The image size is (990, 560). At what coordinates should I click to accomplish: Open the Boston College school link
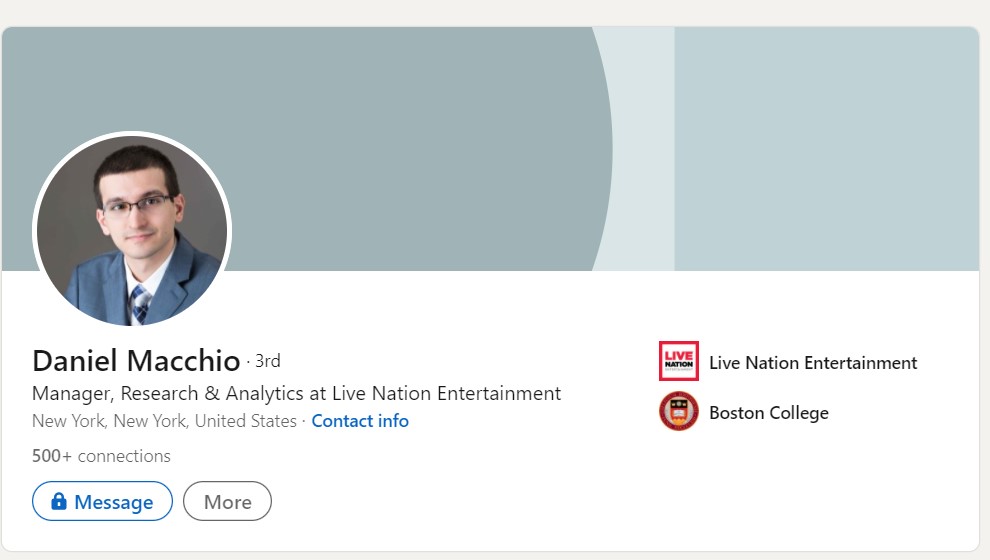pyautogui.click(x=769, y=413)
